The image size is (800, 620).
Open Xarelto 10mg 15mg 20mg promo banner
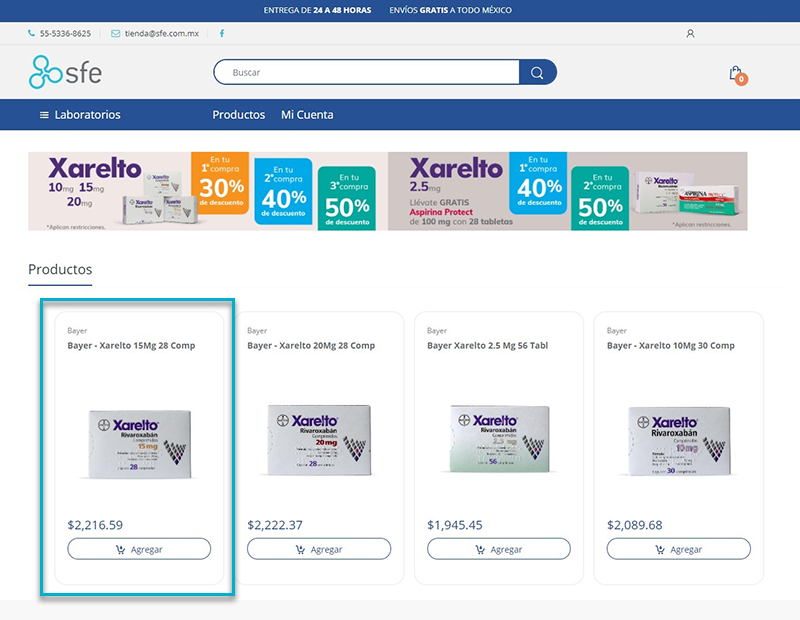coord(208,191)
